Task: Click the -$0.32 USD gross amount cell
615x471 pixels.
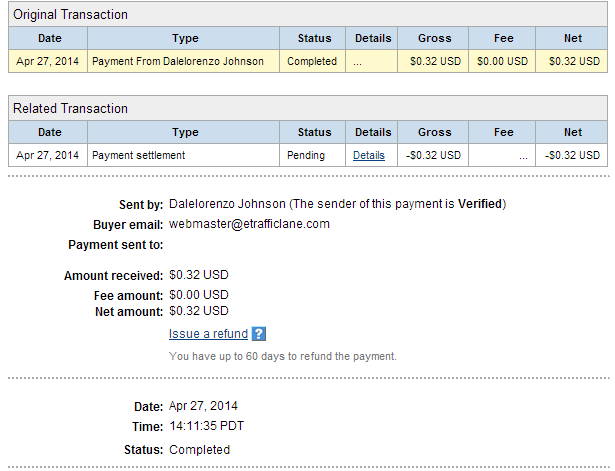Action: pyautogui.click(x=433, y=155)
